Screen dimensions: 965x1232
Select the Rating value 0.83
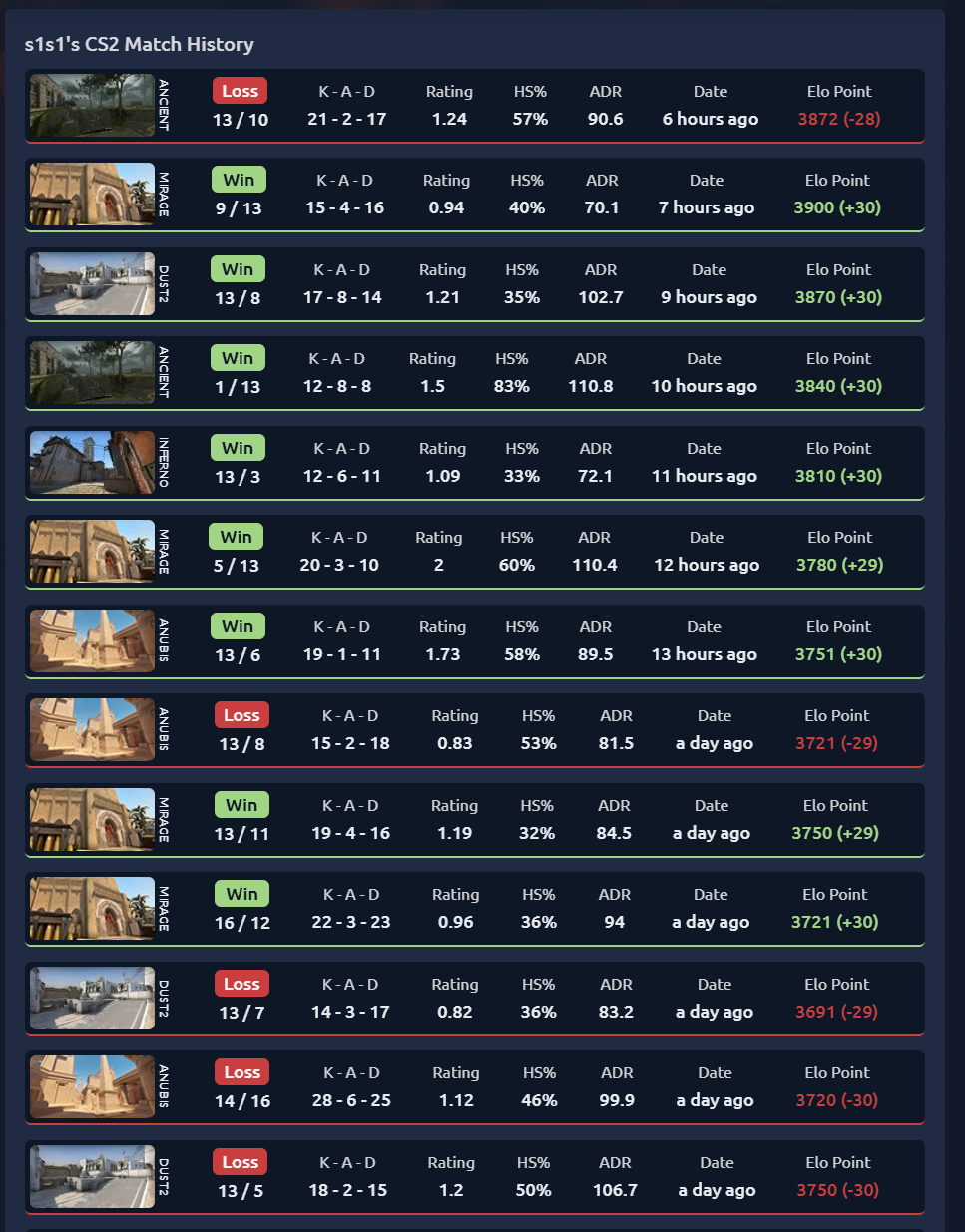(x=454, y=743)
